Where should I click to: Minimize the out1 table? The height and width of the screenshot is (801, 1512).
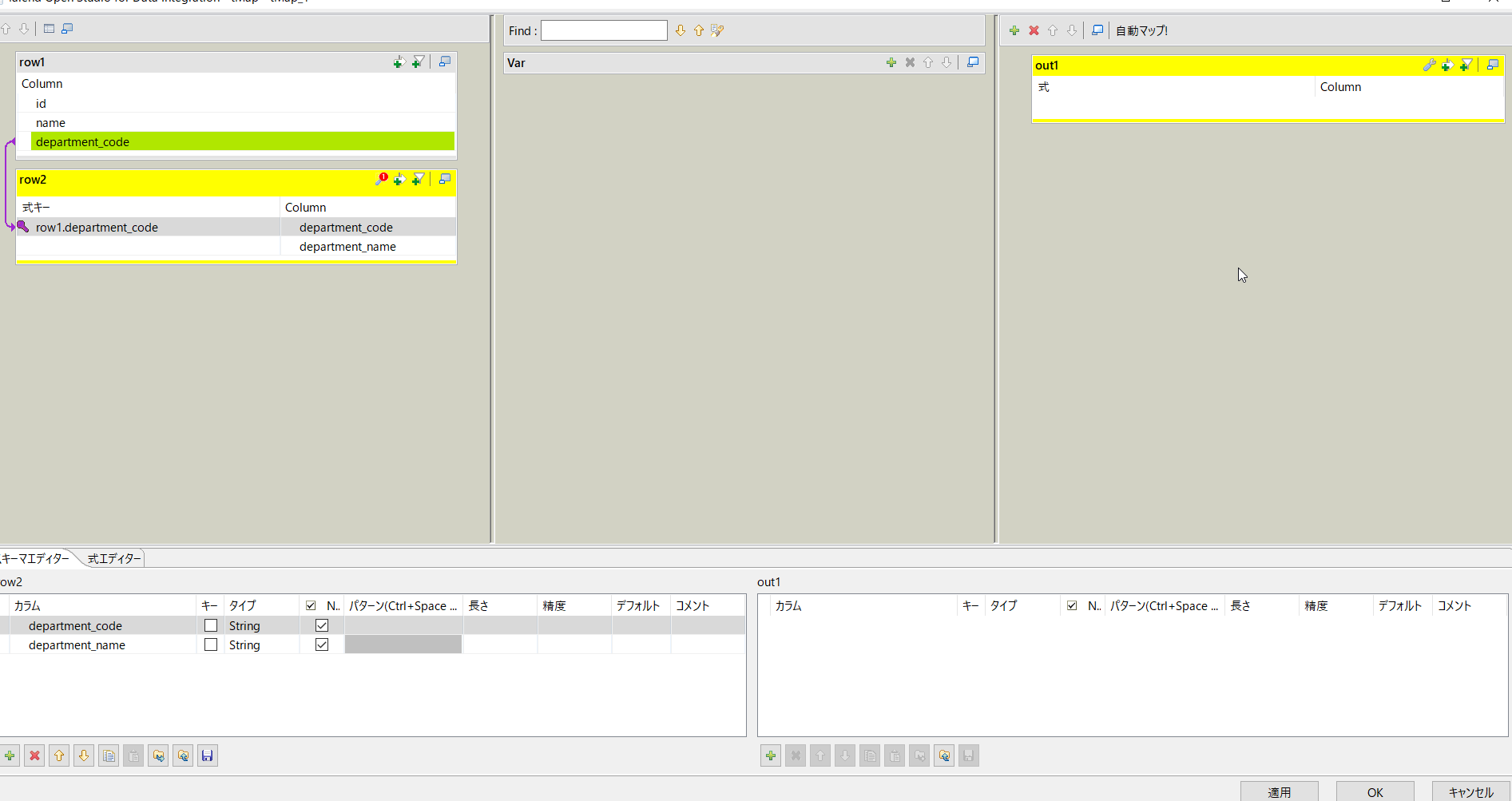point(1492,65)
